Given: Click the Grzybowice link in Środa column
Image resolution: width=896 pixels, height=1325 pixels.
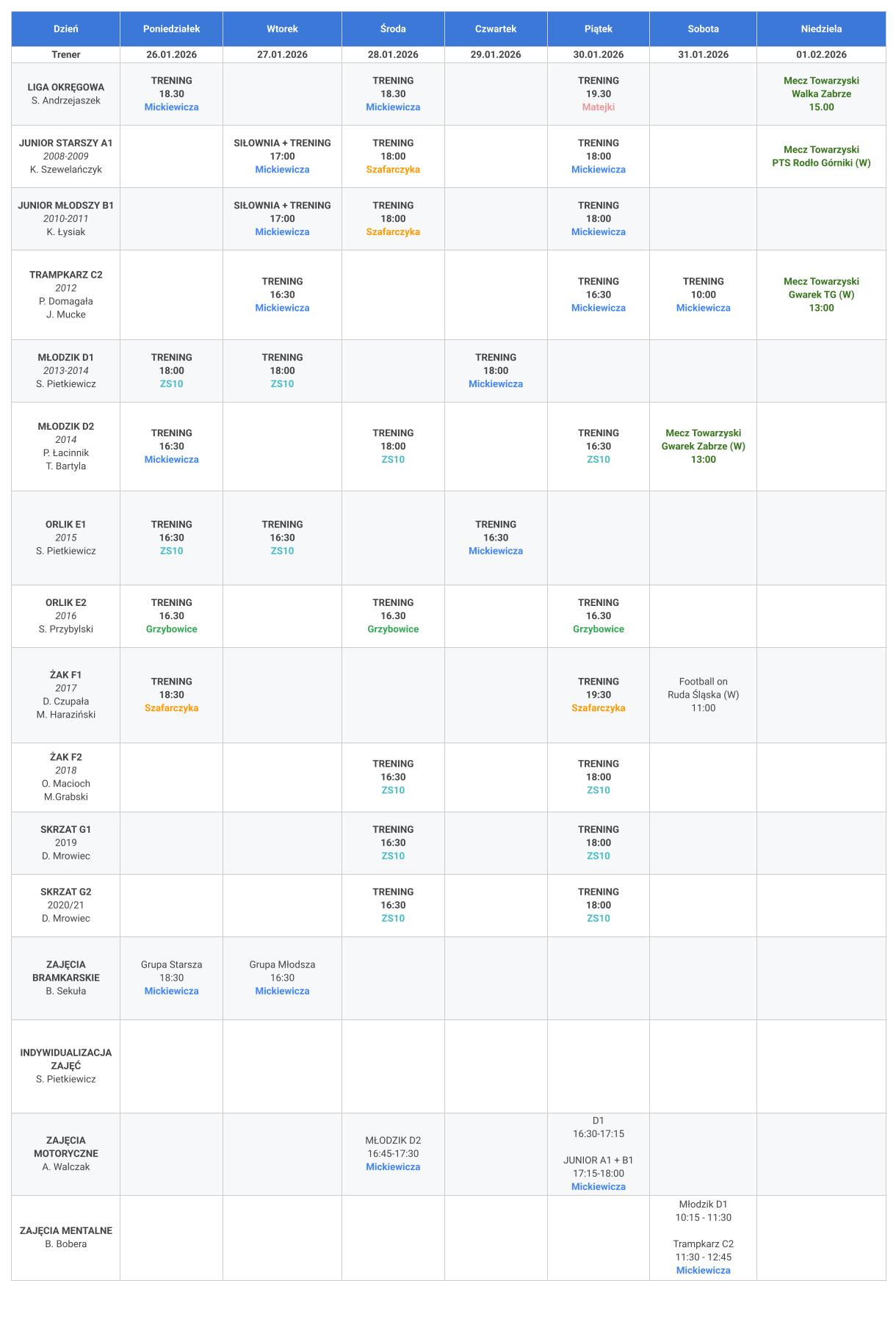Looking at the screenshot, I should (393, 629).
